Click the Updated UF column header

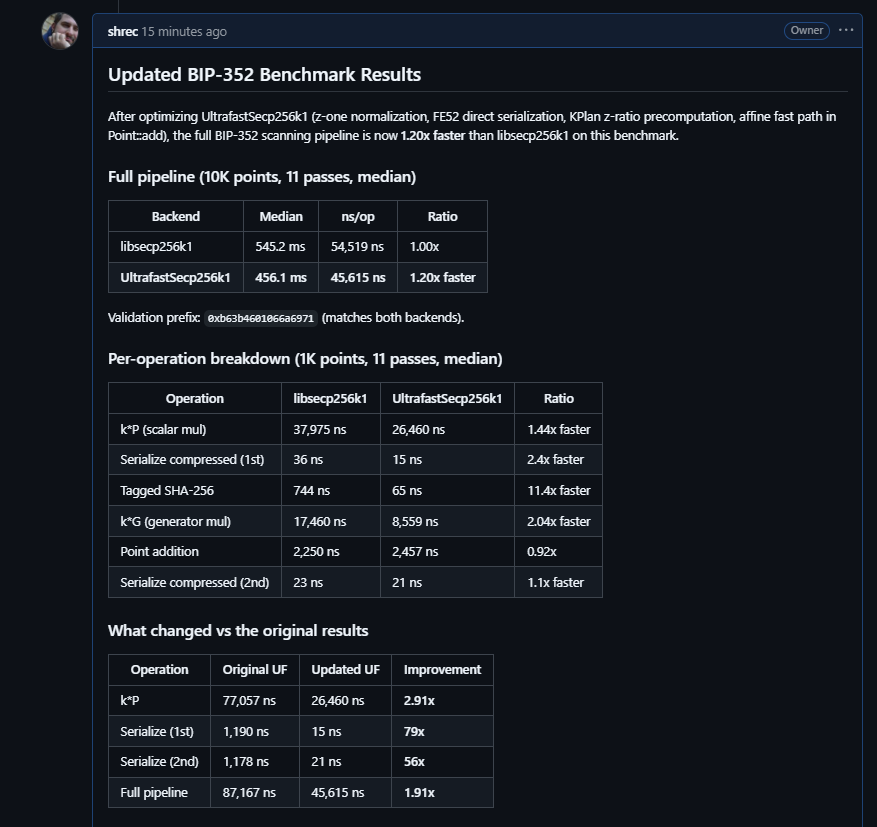click(345, 669)
